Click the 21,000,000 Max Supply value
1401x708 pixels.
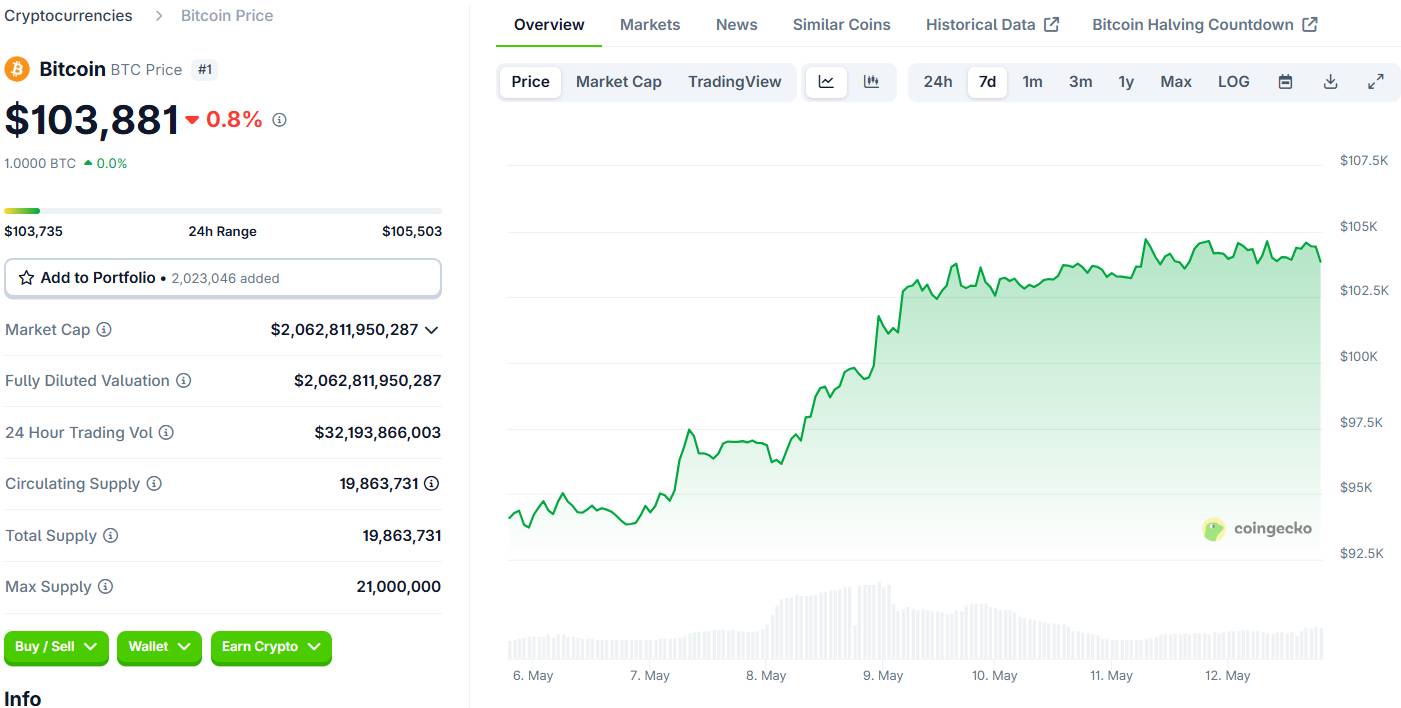pyautogui.click(x=399, y=587)
